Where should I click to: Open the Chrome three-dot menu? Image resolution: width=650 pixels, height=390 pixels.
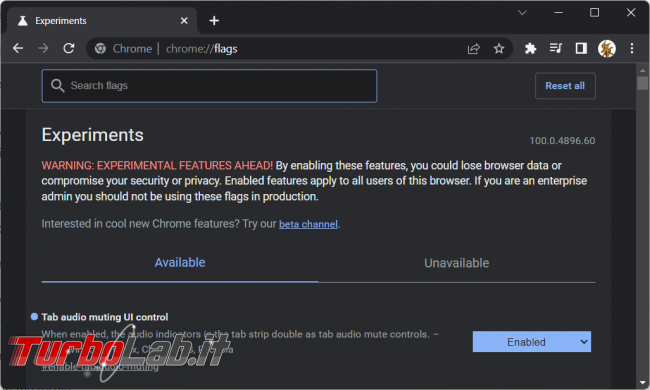[x=632, y=48]
